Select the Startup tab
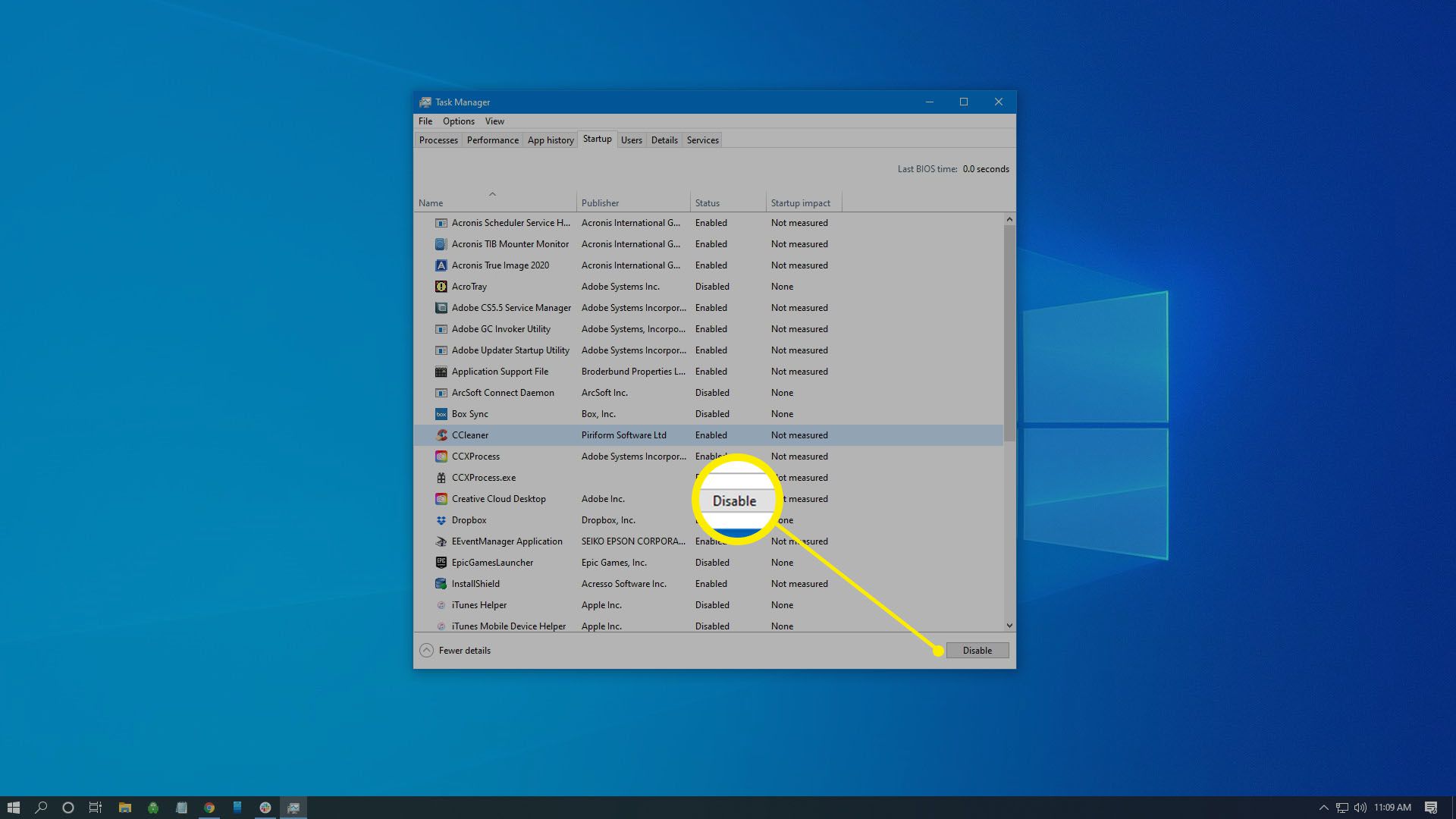The image size is (1456, 819). (x=597, y=140)
